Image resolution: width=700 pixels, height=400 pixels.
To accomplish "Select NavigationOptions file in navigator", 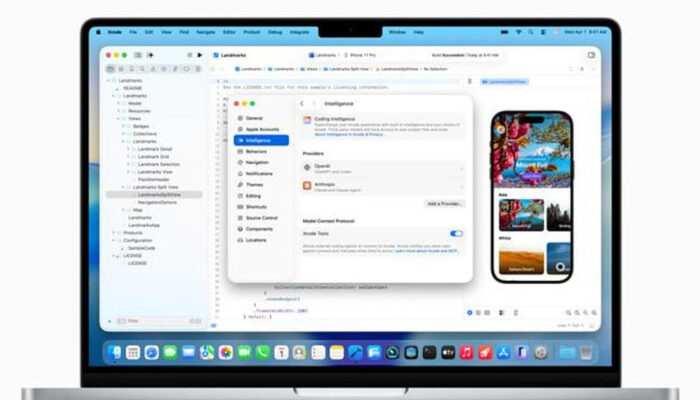I will tap(157, 202).
